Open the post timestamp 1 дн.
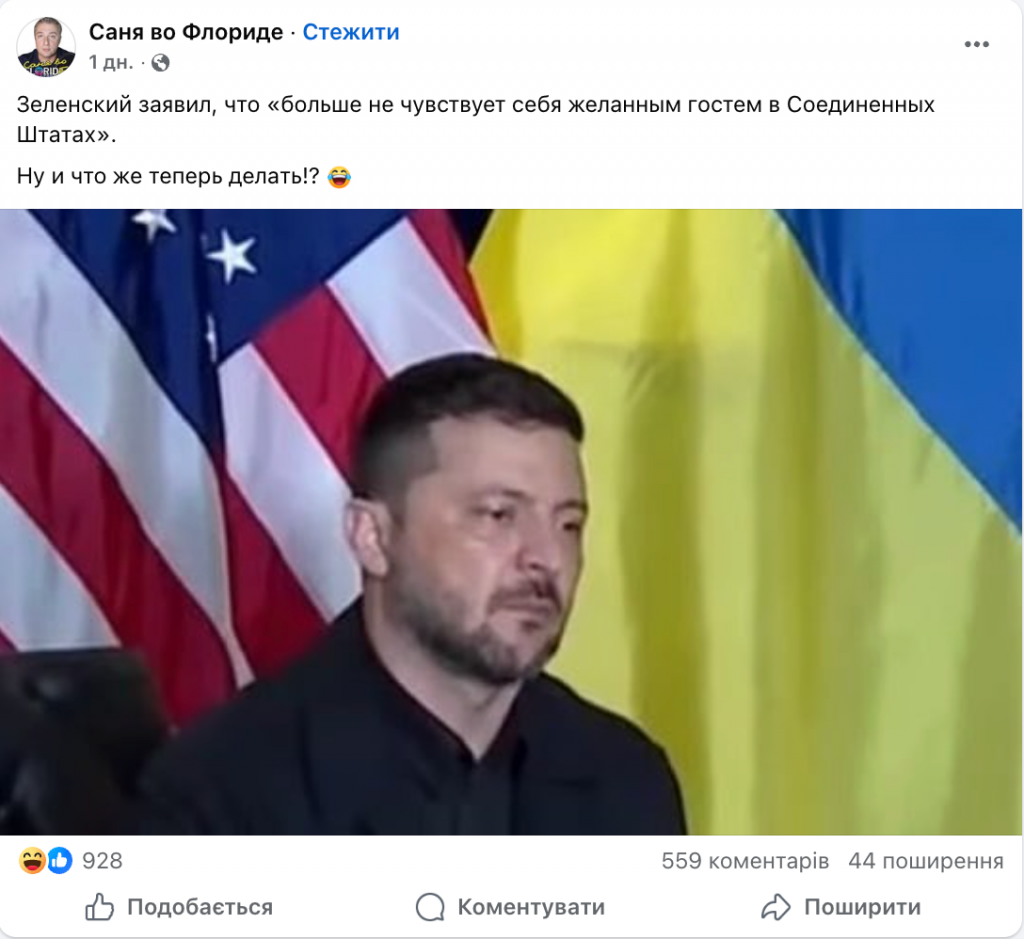The height and width of the screenshot is (939, 1024). point(110,62)
